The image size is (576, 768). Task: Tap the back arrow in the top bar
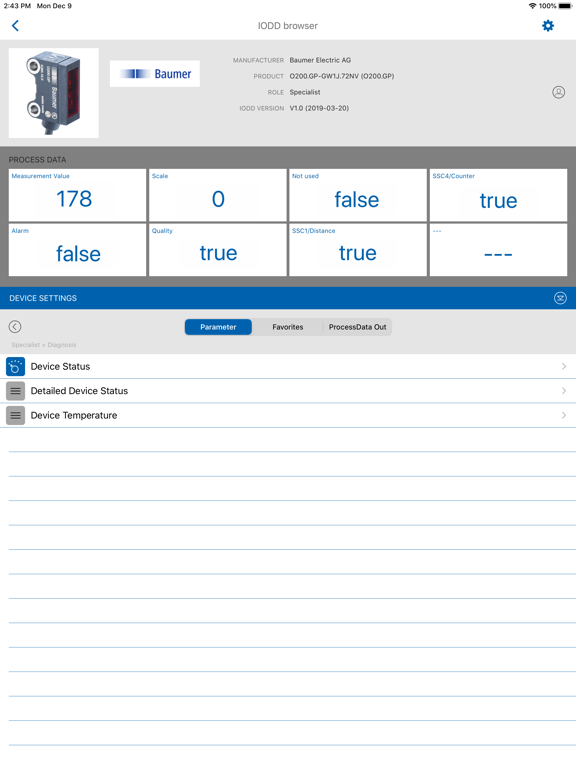(15, 25)
